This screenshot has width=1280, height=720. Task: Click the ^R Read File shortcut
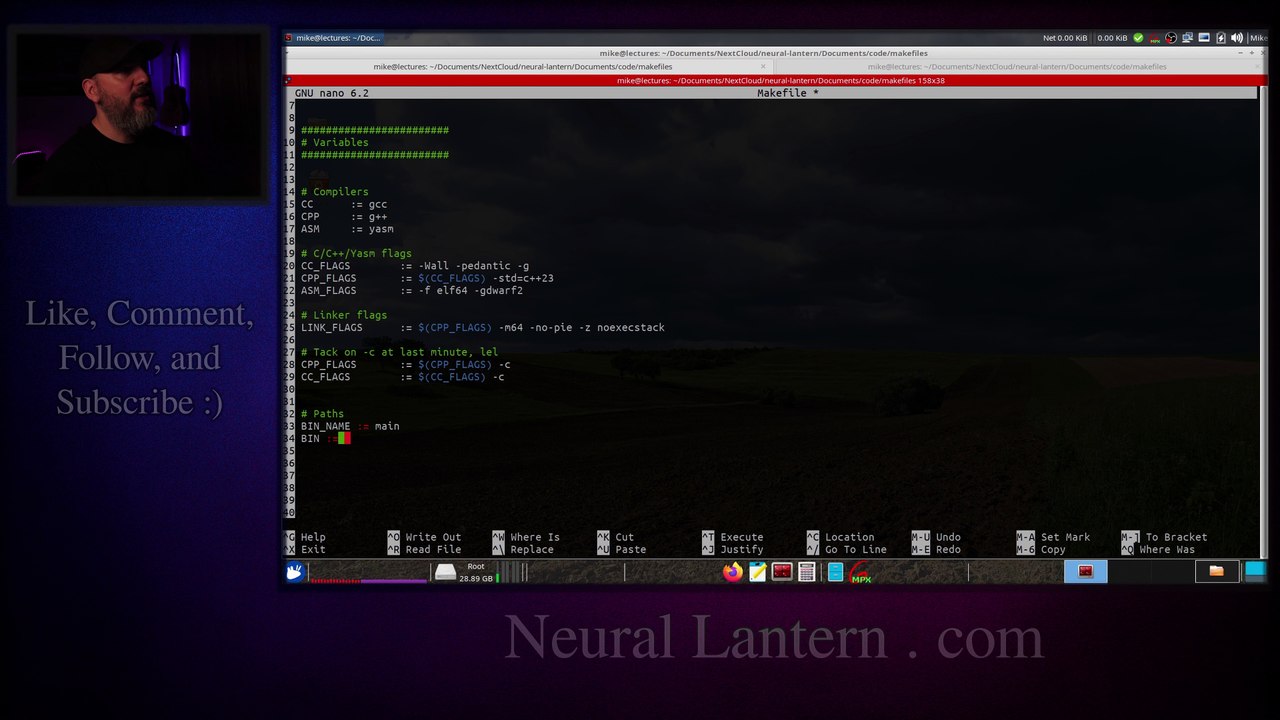click(x=425, y=549)
